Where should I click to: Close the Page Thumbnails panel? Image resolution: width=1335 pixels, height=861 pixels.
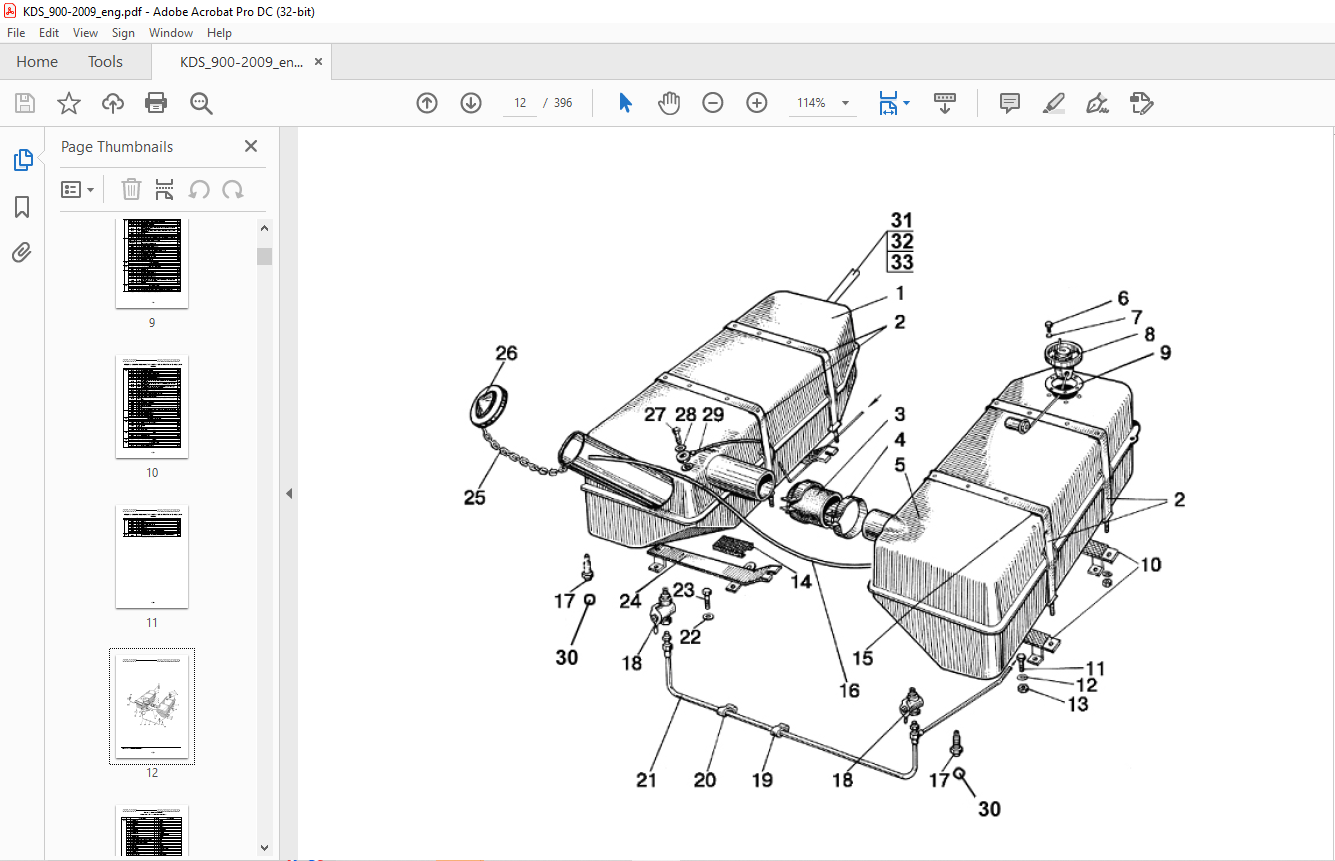click(251, 146)
